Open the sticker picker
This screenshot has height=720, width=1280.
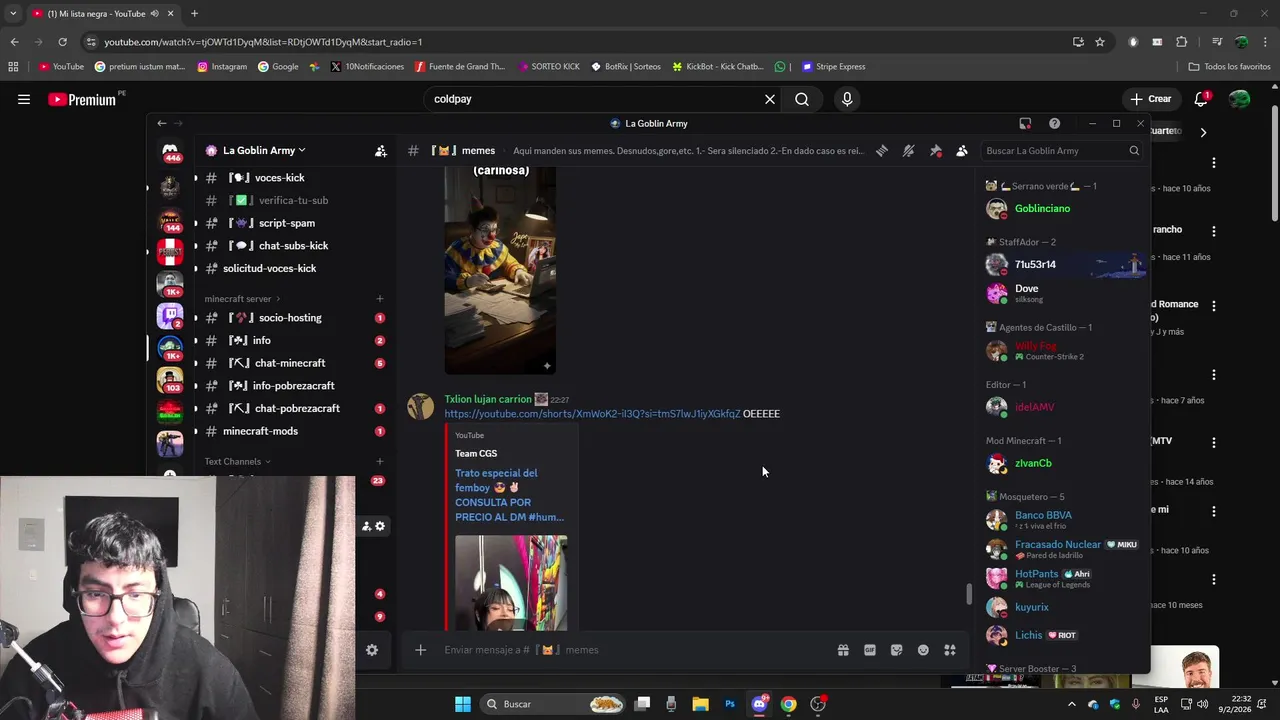coord(896,650)
